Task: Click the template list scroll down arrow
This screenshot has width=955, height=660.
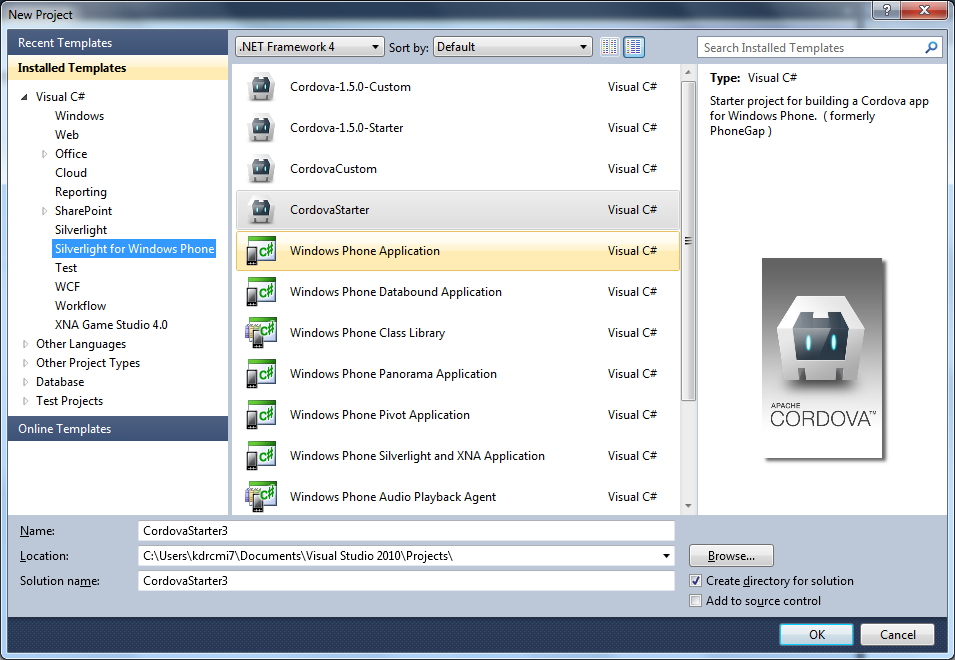Action: pos(688,506)
